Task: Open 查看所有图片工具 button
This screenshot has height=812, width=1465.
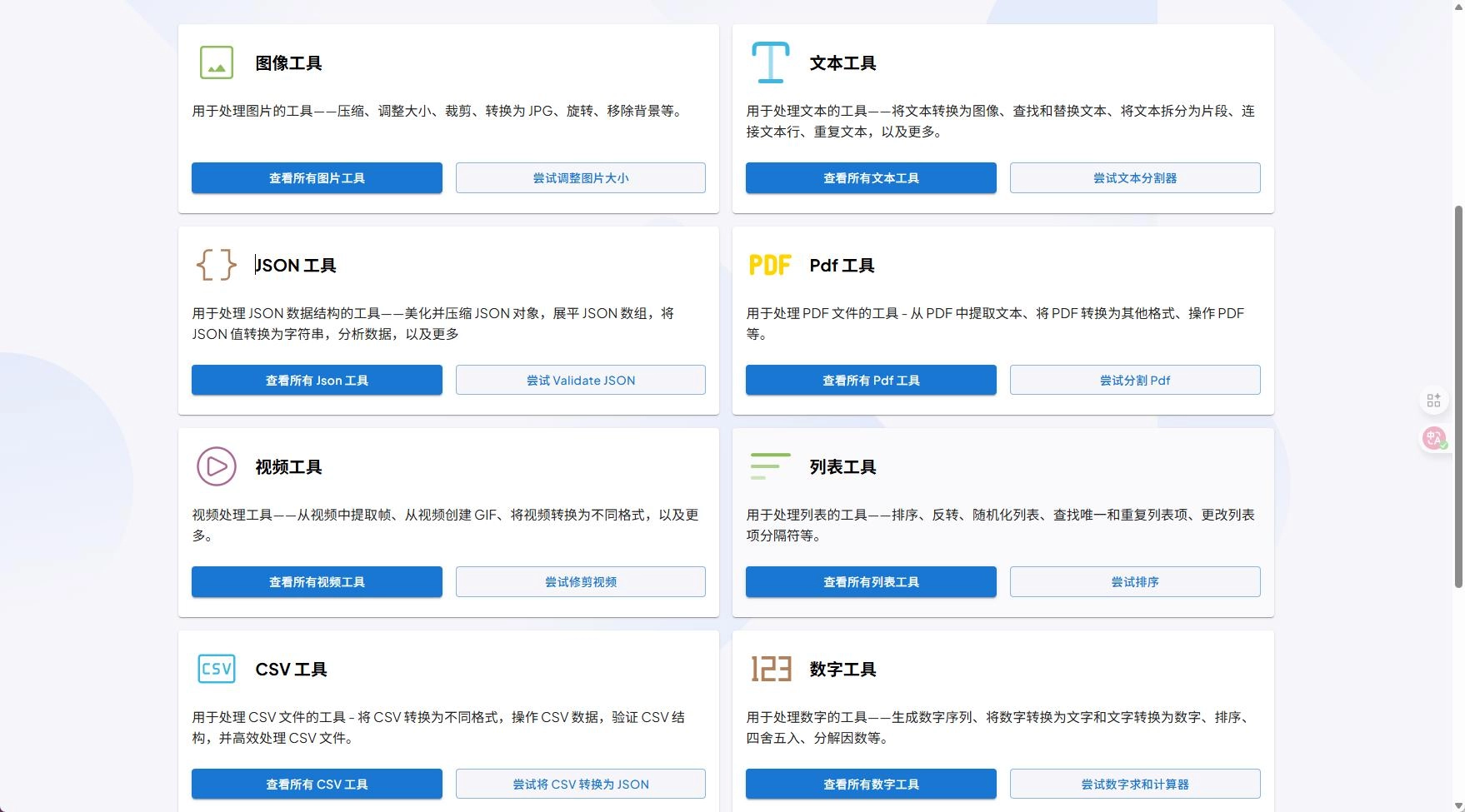Action: pos(317,178)
